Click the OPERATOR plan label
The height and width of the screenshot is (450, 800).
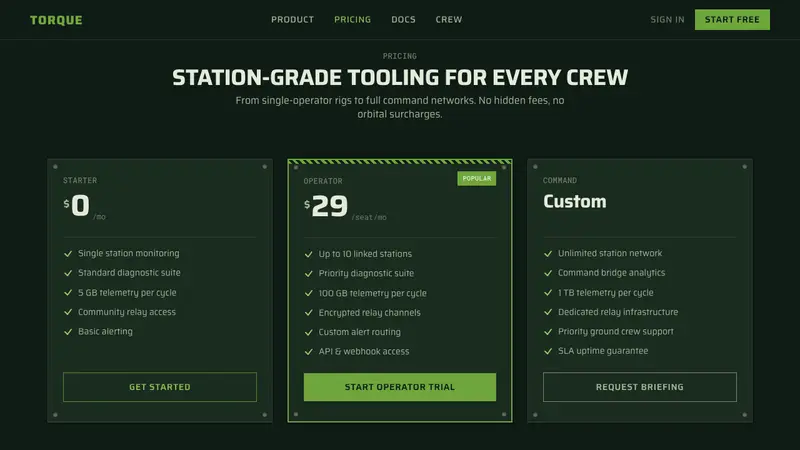323,181
